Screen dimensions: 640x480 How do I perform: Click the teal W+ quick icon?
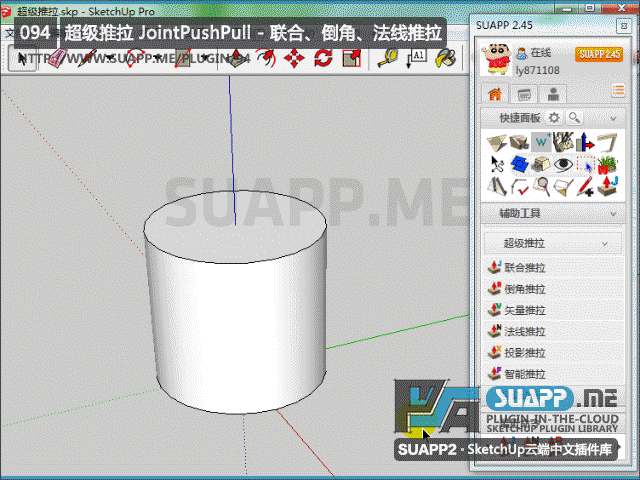541,142
